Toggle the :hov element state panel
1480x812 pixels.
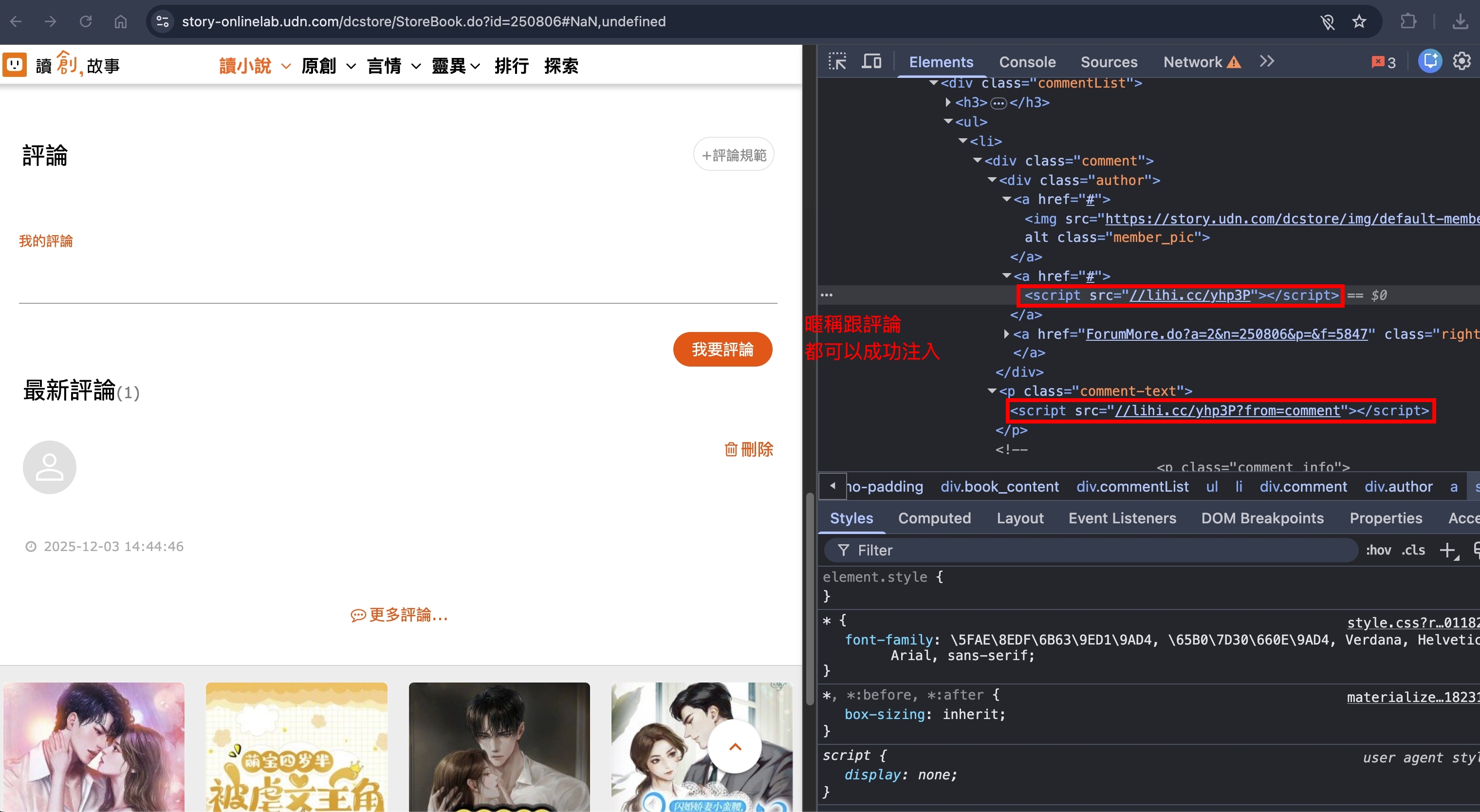click(1378, 551)
